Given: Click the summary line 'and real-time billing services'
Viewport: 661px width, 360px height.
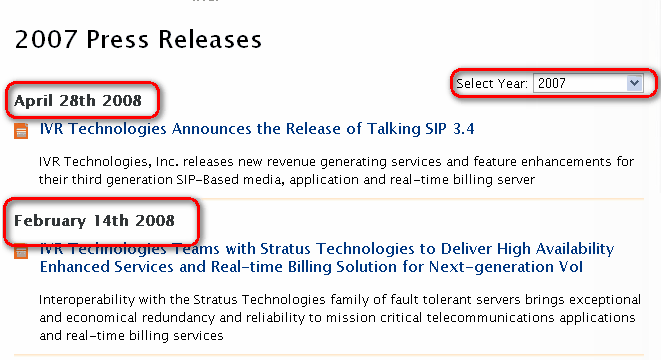Looking at the screenshot, I should (131, 336).
